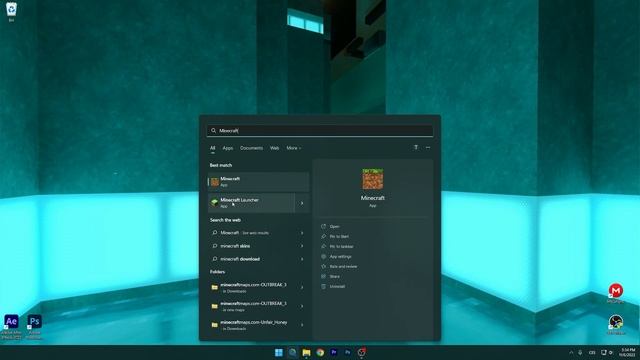Image resolution: width=640 pixels, height=360 pixels.
Task: Show hidden icons in system tray
Action: [571, 353]
